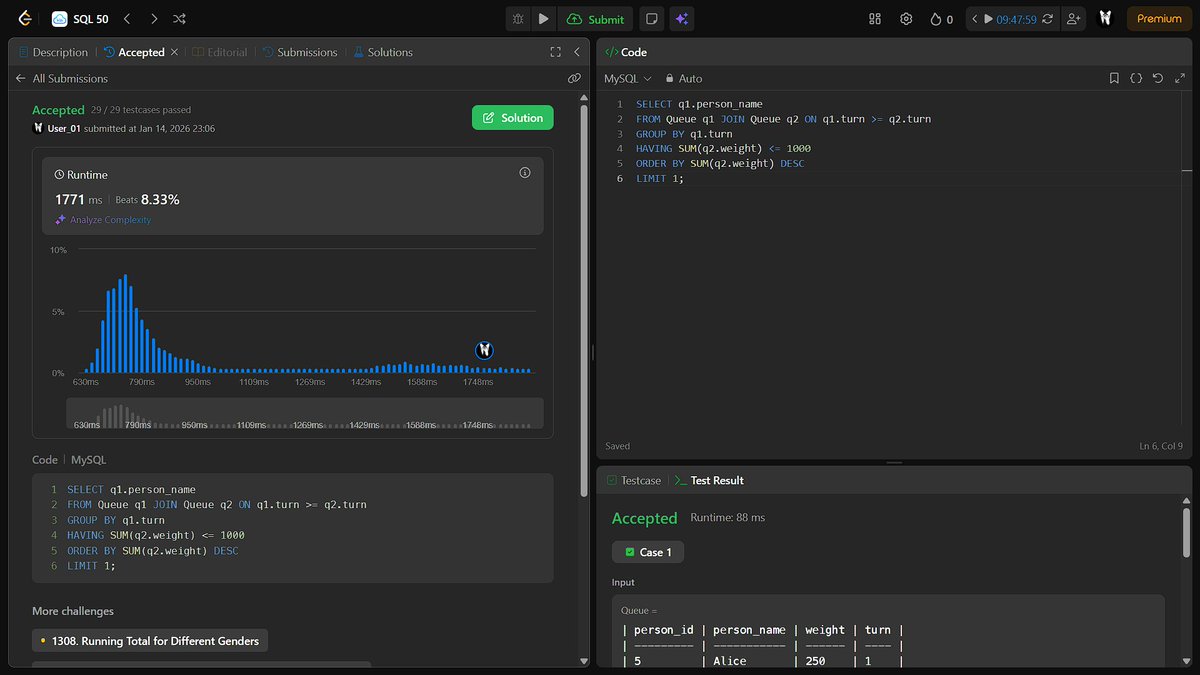The width and height of the screenshot is (1200, 675).
Task: Collapse the left panel chevron
Action: click(577, 52)
